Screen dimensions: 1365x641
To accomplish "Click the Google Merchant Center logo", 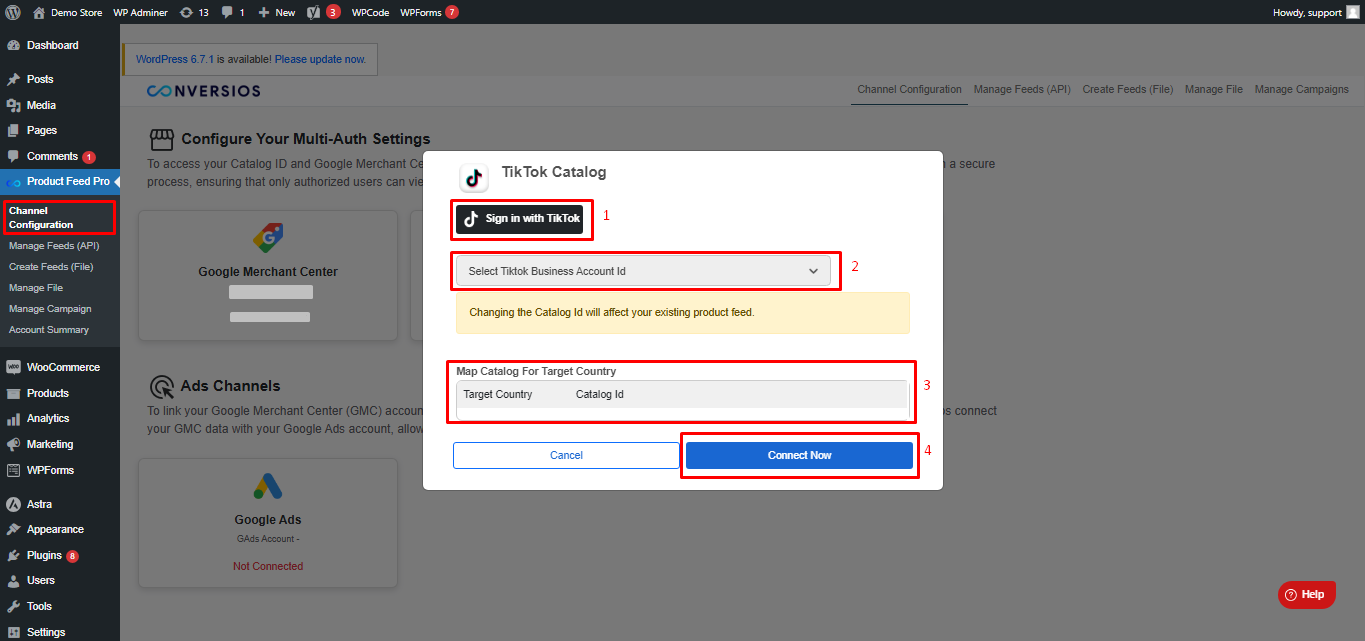I will [x=268, y=239].
